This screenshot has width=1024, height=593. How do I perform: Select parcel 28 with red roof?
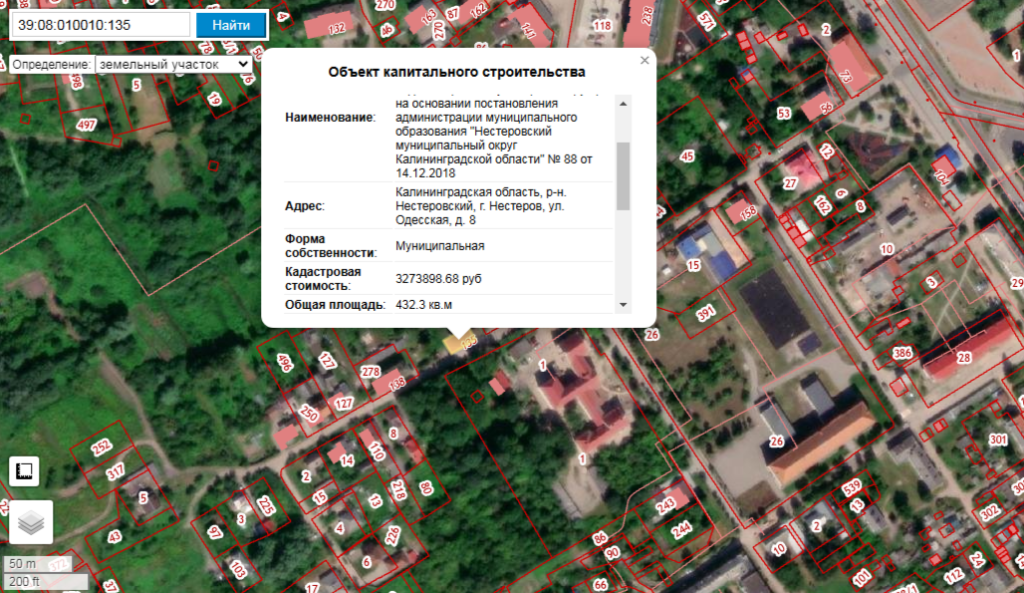pos(964,357)
